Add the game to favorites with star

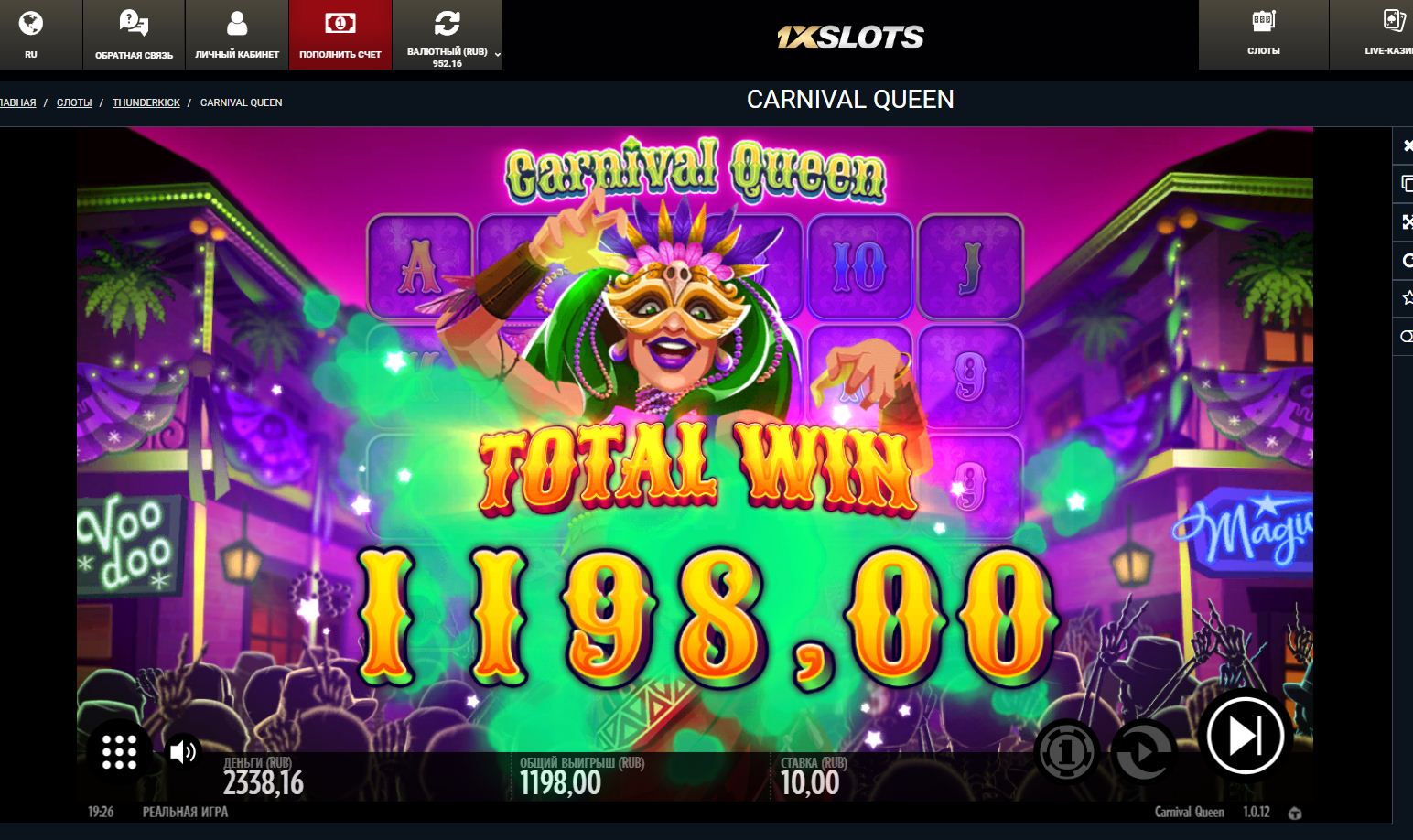point(1406,298)
